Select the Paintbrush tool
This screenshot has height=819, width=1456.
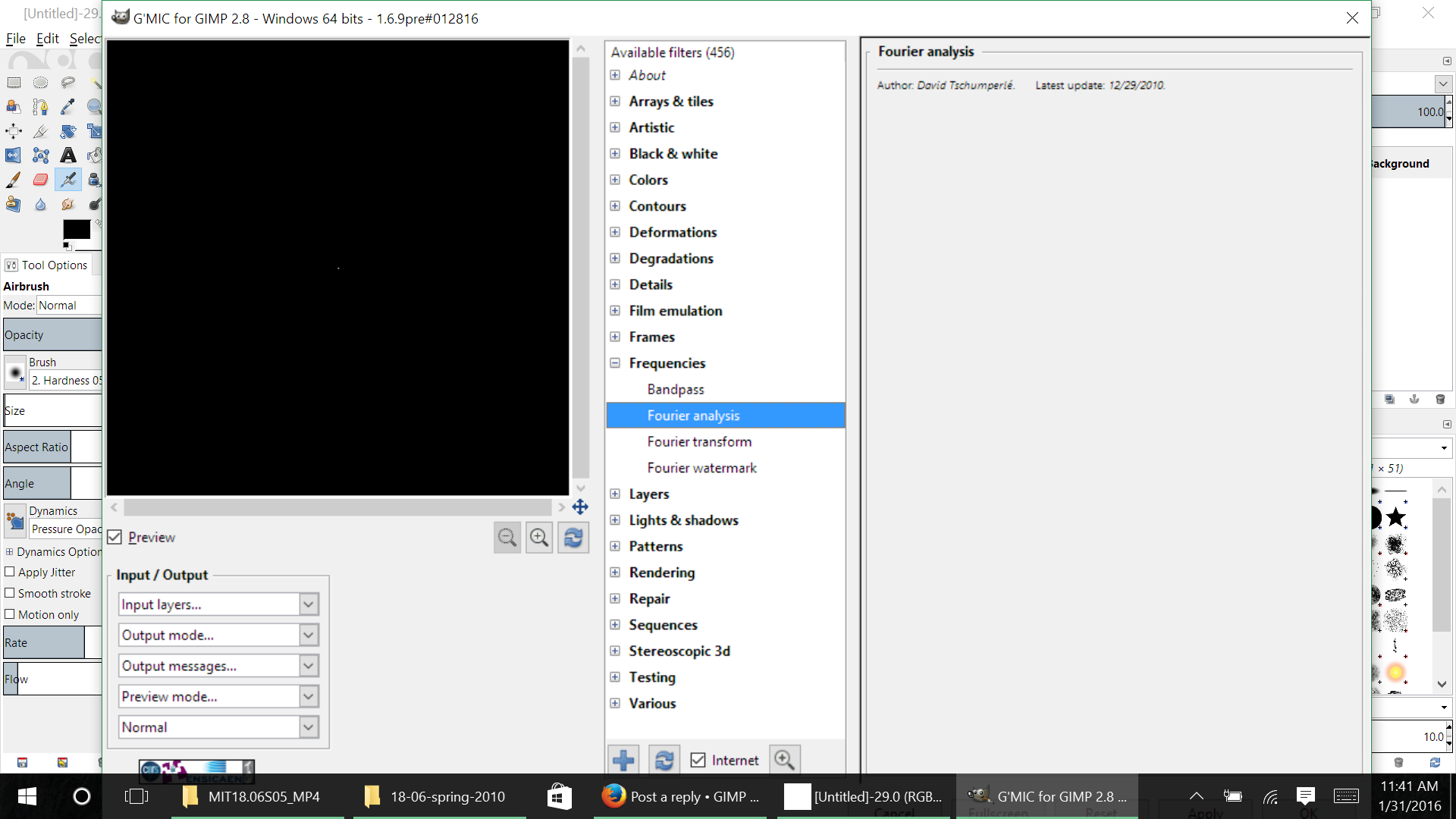coord(14,180)
